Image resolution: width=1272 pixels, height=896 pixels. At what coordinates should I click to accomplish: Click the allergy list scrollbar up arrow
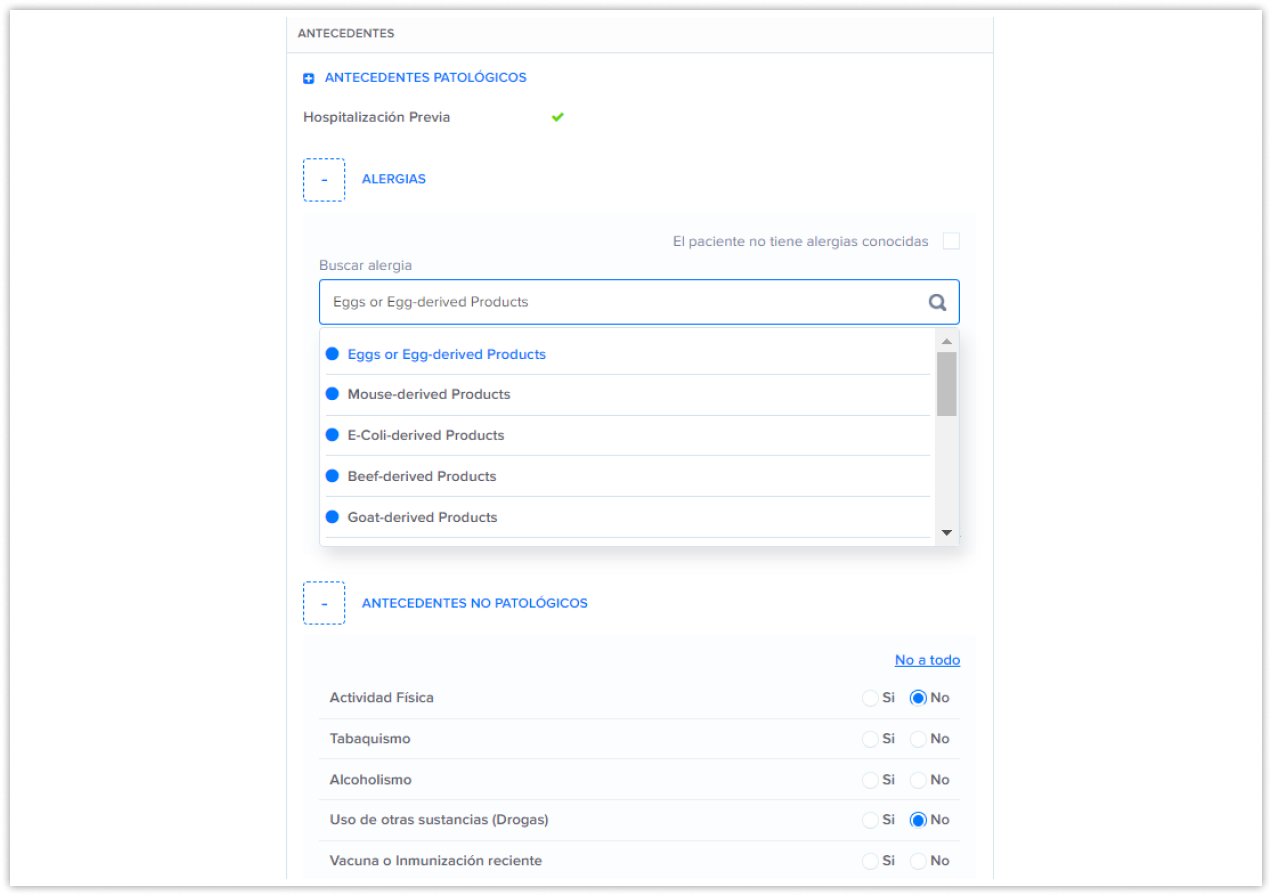click(946, 341)
